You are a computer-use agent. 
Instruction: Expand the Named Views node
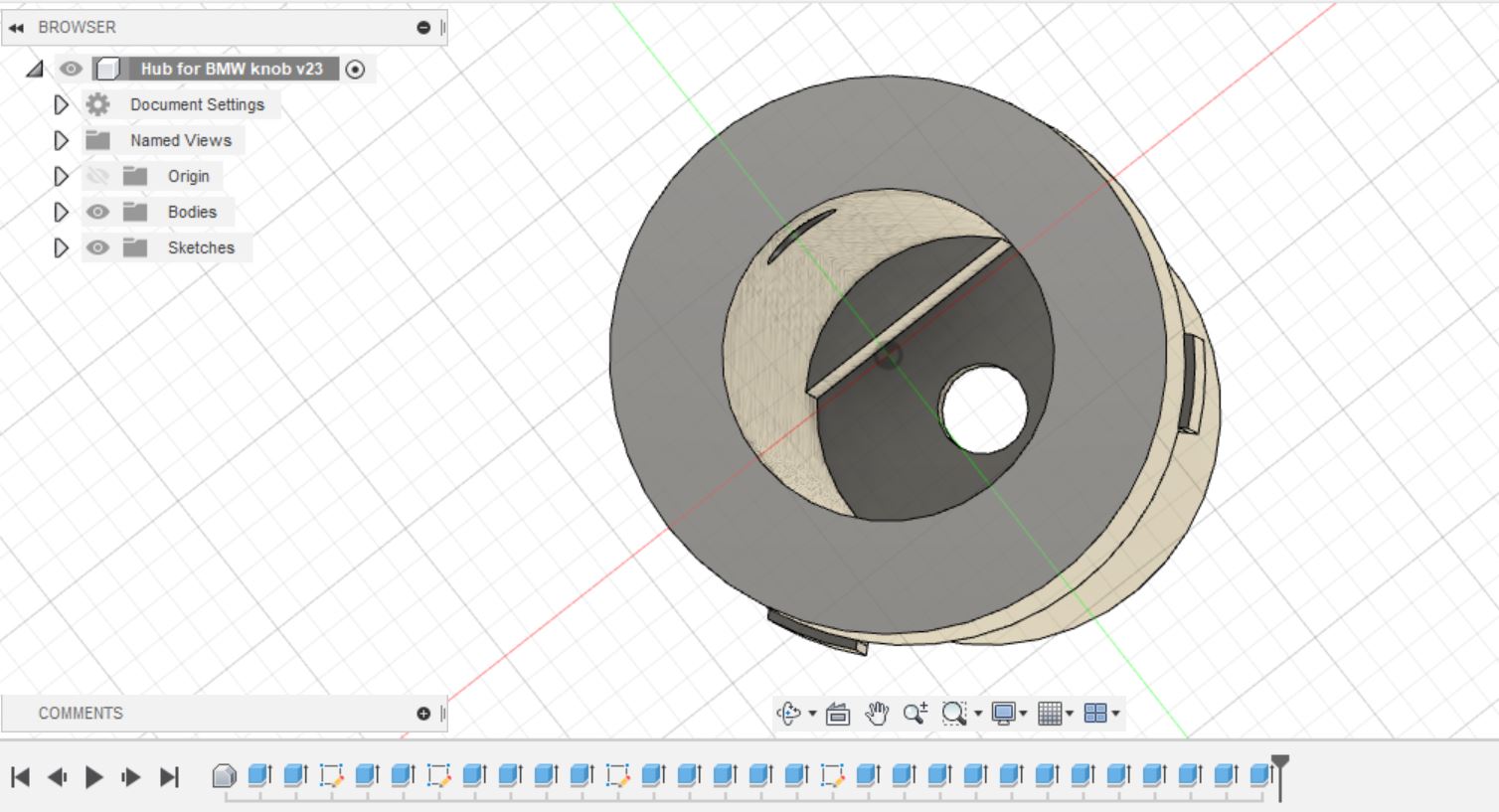pos(61,140)
